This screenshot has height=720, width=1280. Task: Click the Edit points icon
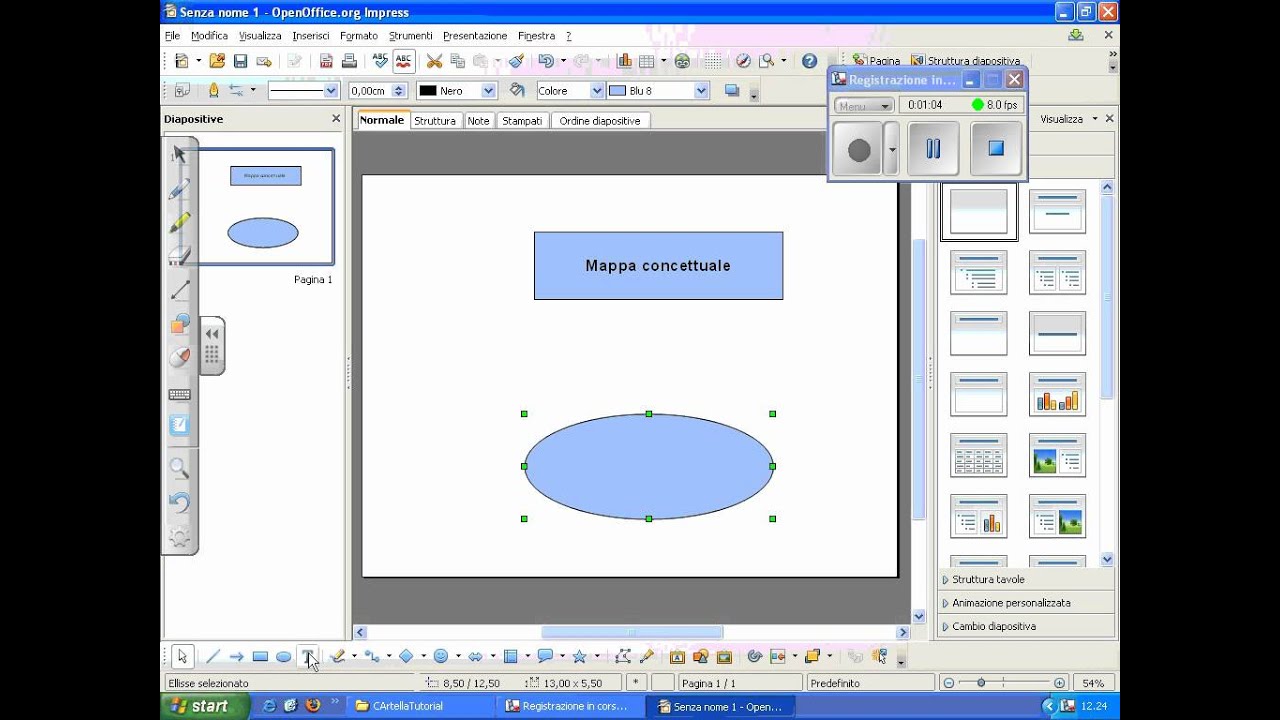tap(623, 657)
